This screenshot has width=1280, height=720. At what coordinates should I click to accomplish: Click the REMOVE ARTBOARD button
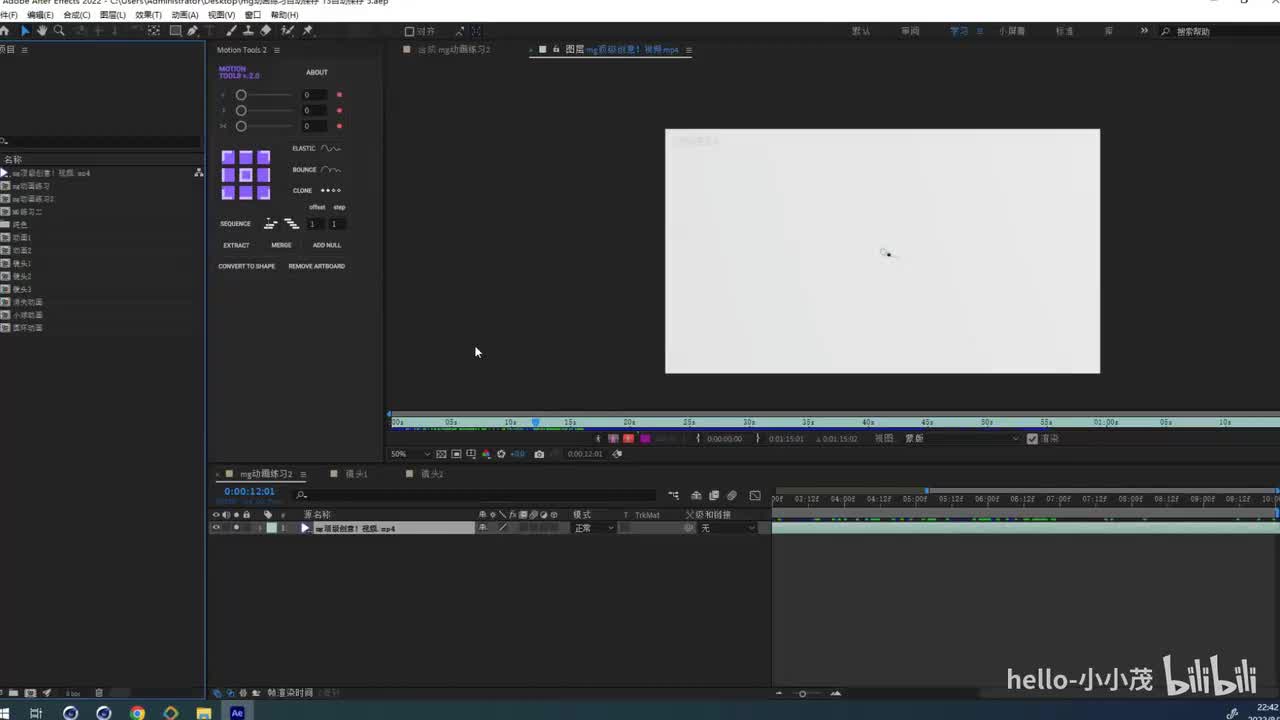(x=317, y=266)
